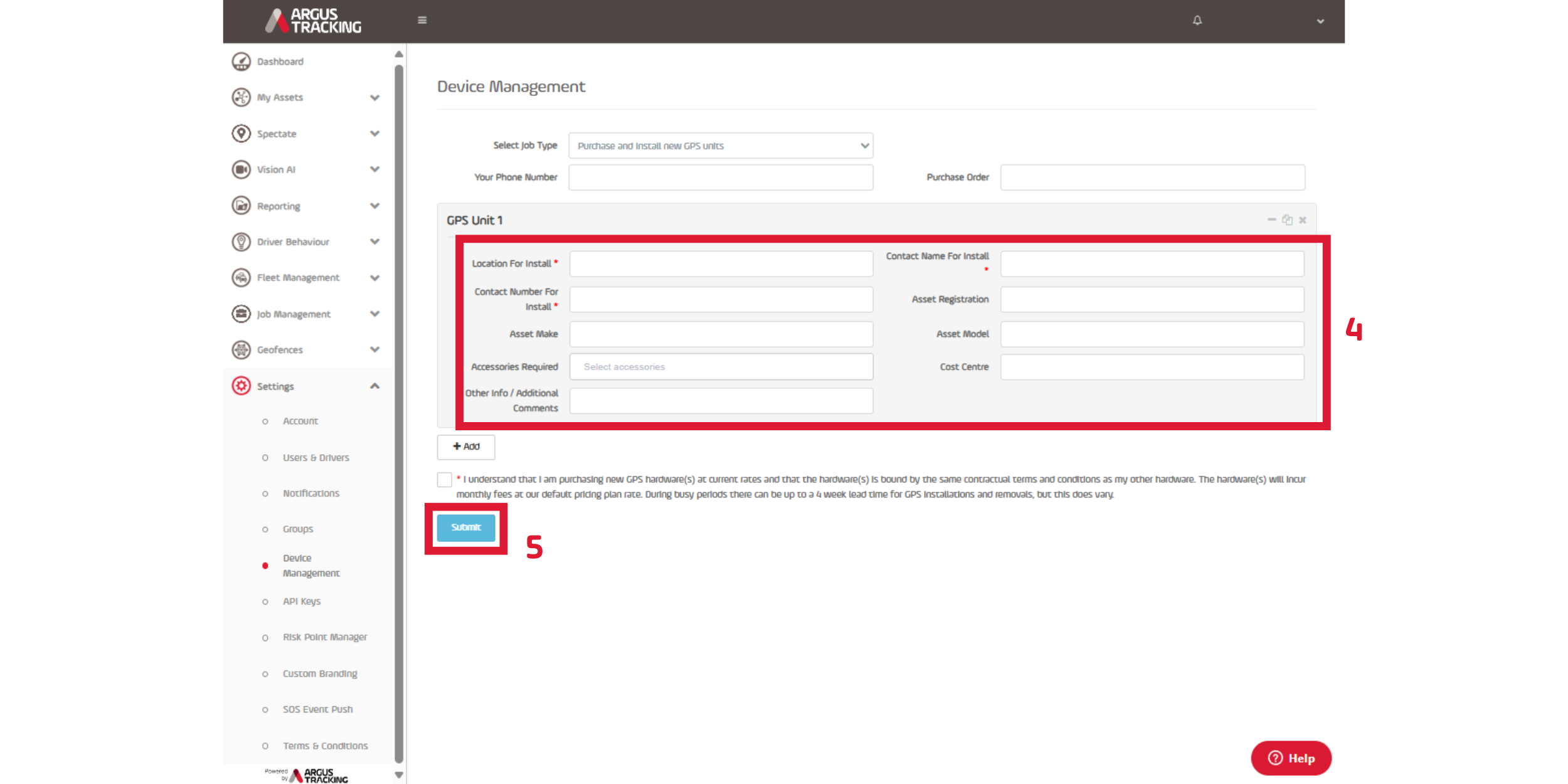The height and width of the screenshot is (784, 1568).
Task: Click the Spectate map pin icon
Action: click(241, 134)
